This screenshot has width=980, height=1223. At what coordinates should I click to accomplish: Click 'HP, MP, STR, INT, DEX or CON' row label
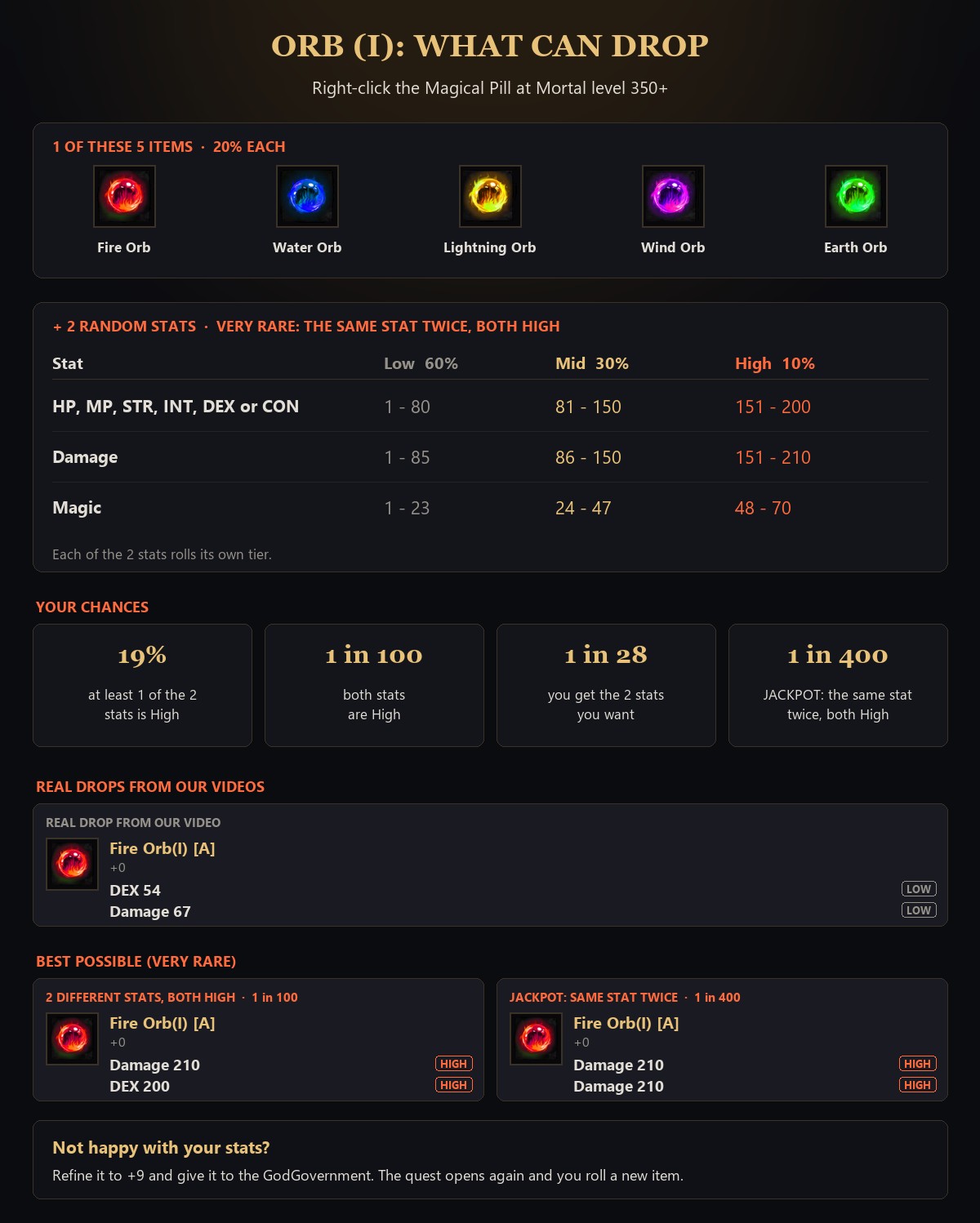coord(176,407)
